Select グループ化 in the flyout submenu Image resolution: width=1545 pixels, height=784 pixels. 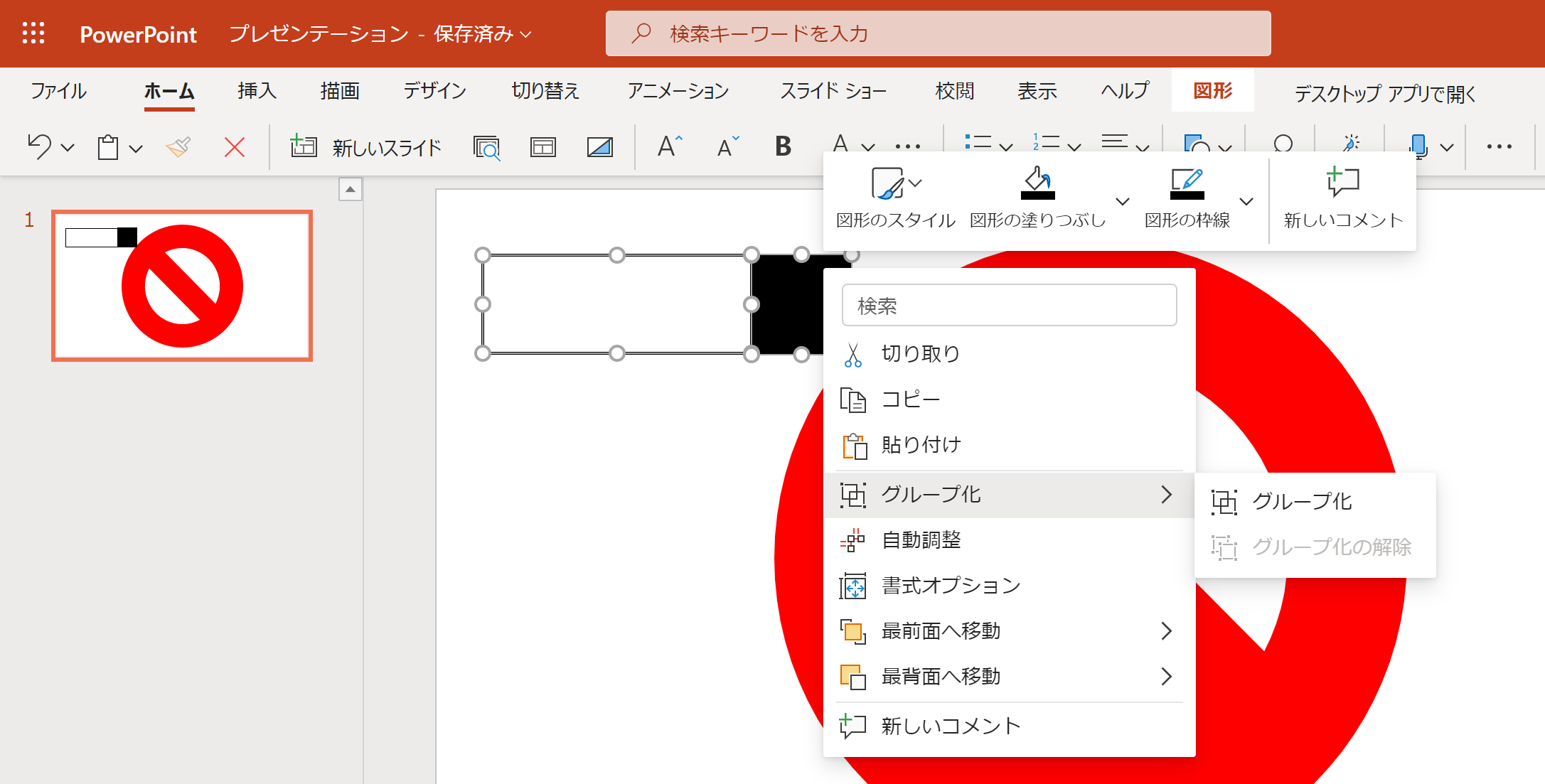click(1315, 502)
